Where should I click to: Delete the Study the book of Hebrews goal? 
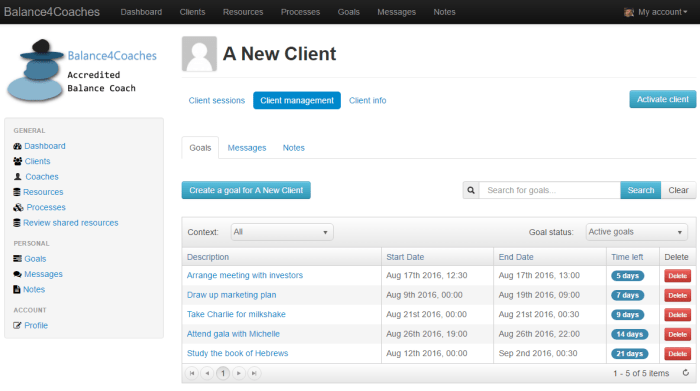(677, 354)
